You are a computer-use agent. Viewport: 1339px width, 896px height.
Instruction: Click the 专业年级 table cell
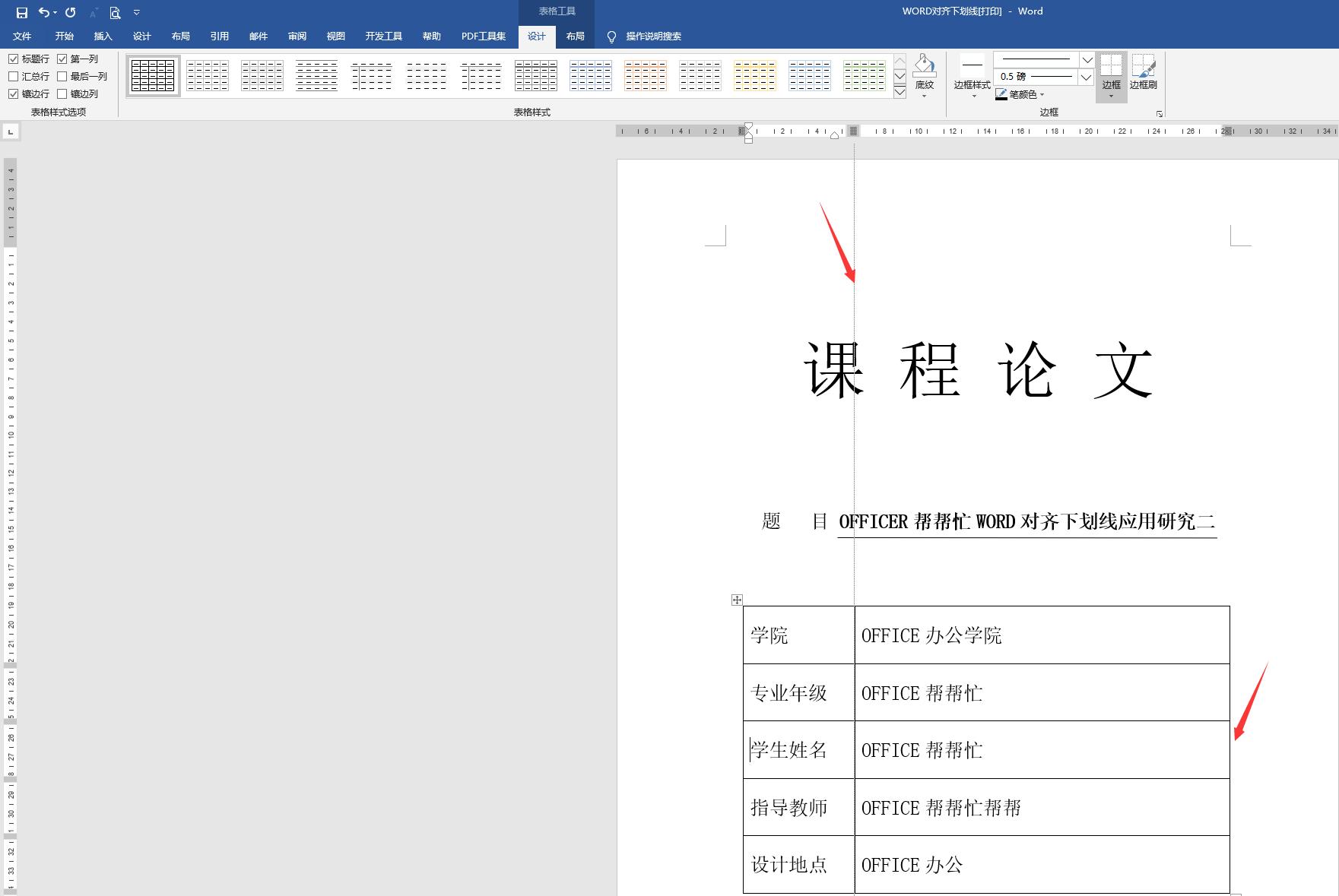(799, 692)
